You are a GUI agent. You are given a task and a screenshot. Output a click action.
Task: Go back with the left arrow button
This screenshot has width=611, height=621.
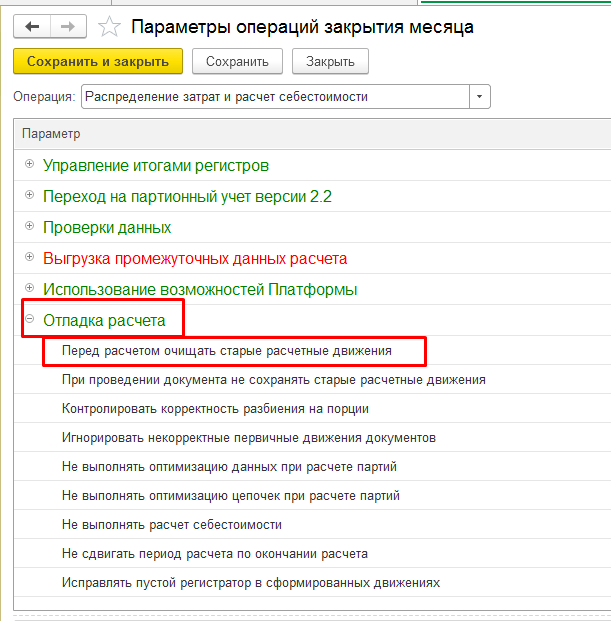[32, 27]
